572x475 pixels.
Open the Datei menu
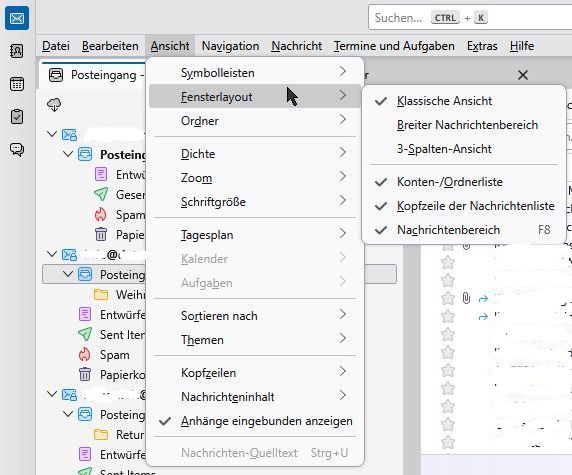pos(56,46)
